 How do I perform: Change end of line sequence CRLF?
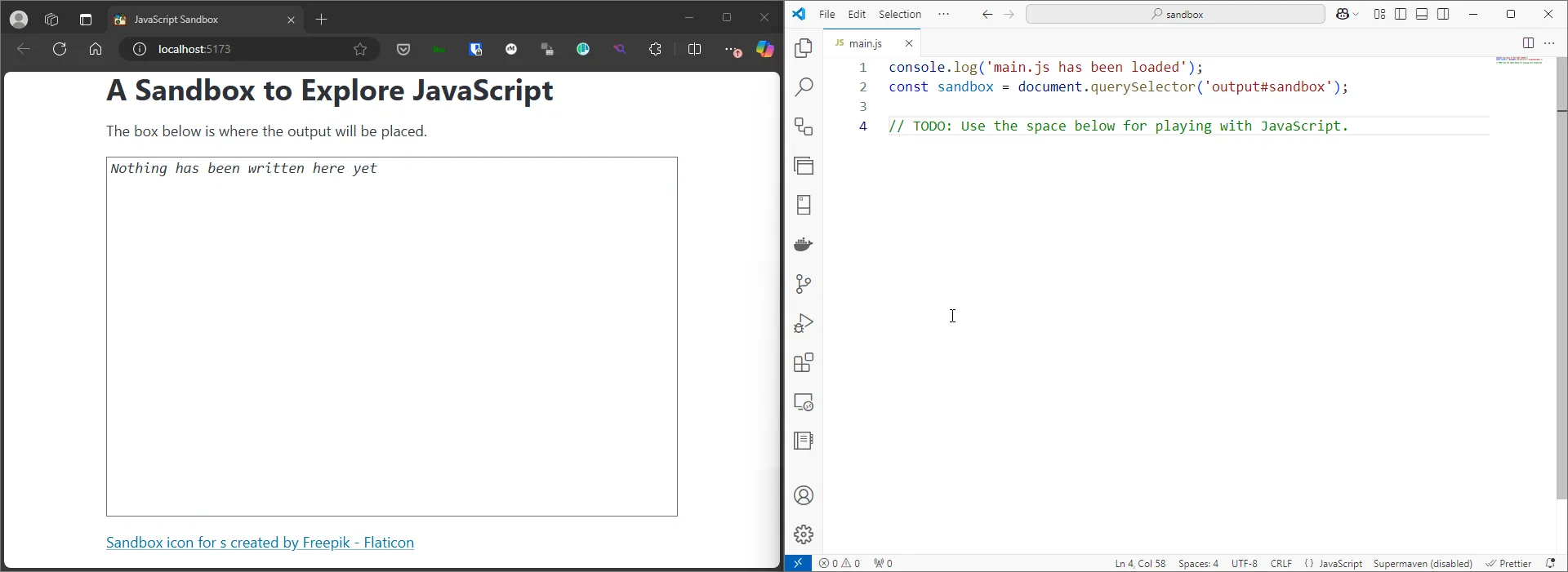point(1281,563)
